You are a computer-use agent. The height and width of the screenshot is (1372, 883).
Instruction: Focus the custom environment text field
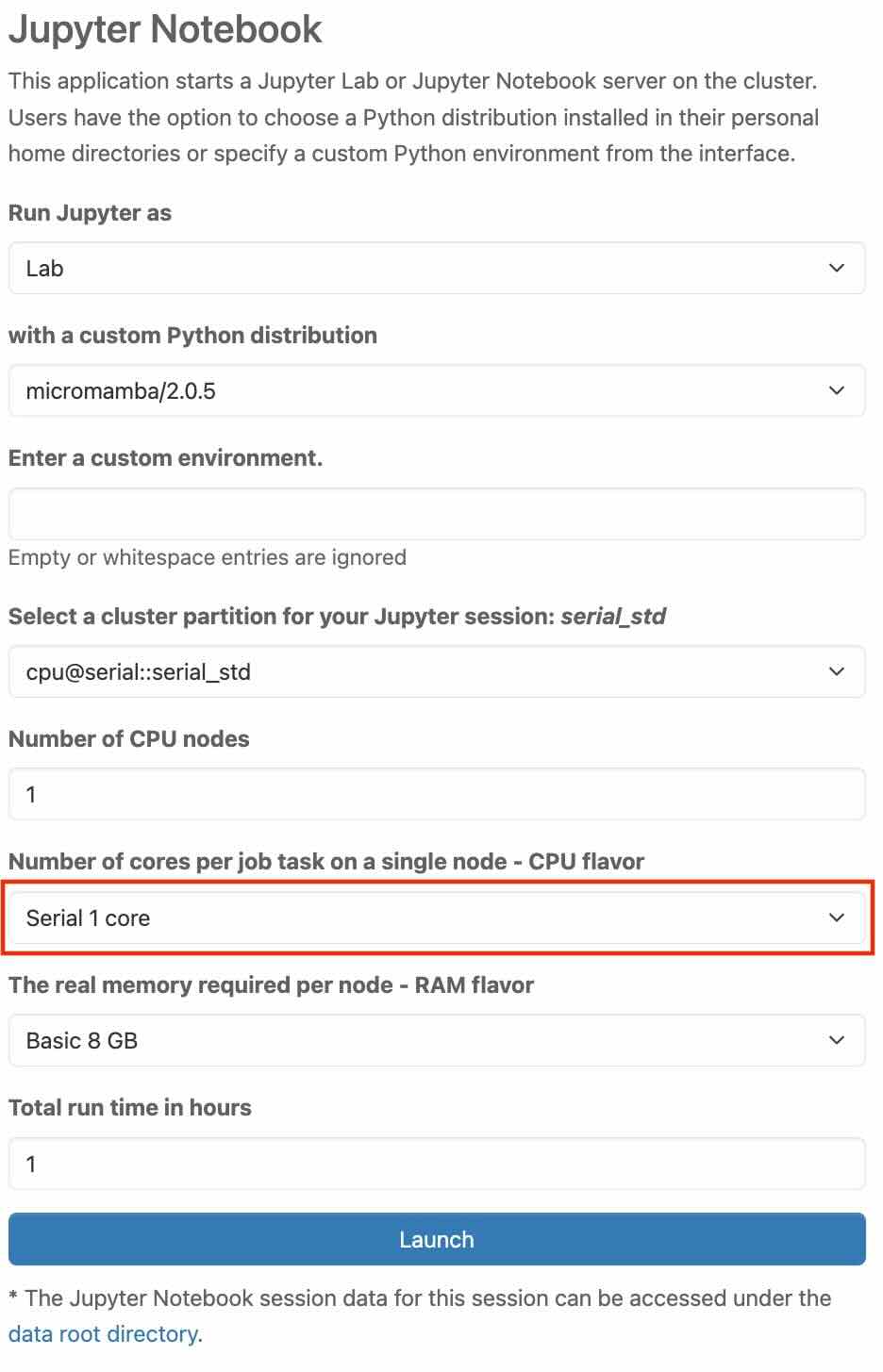coord(436,514)
